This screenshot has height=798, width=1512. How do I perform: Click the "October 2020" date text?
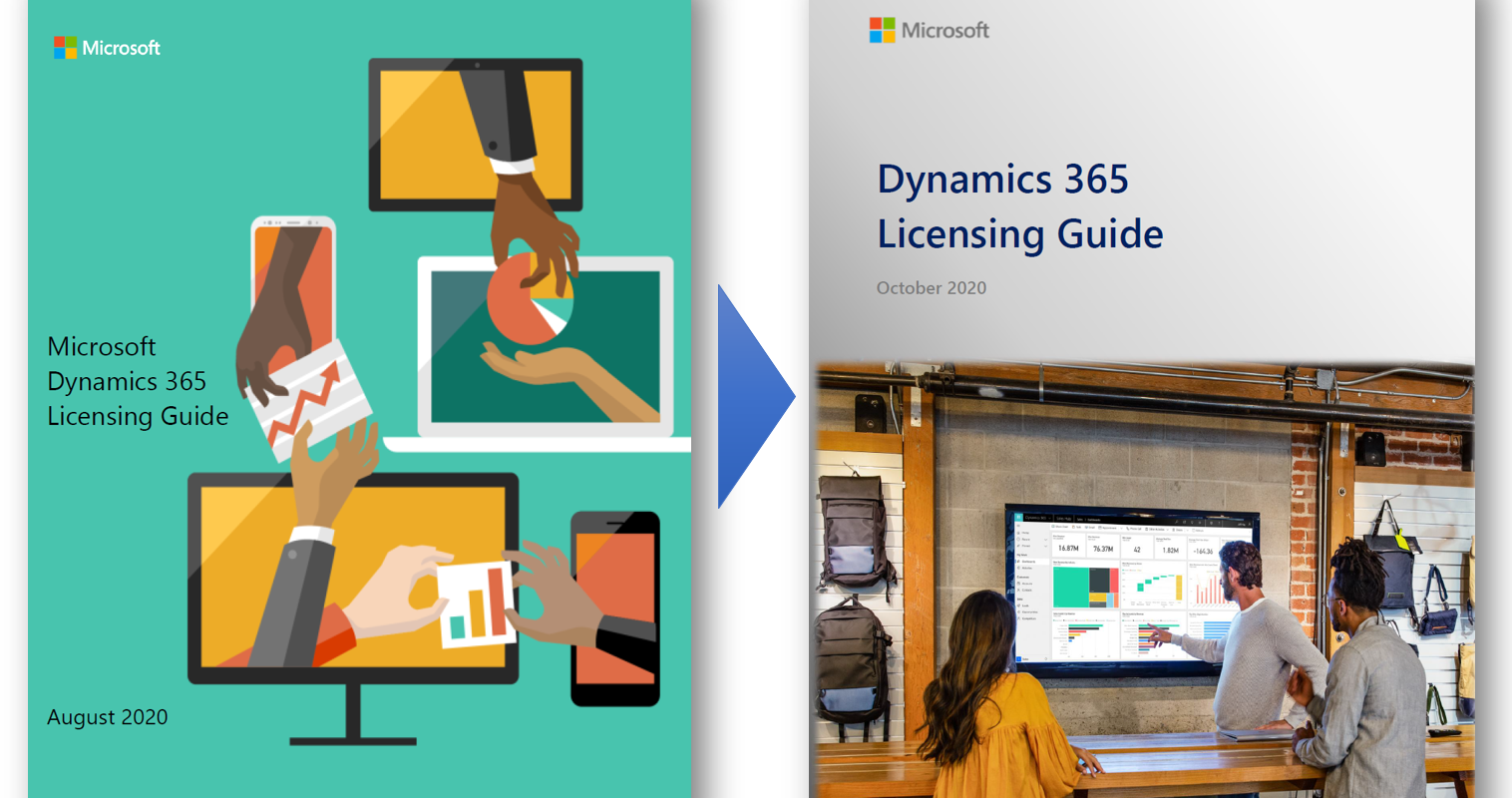932,288
